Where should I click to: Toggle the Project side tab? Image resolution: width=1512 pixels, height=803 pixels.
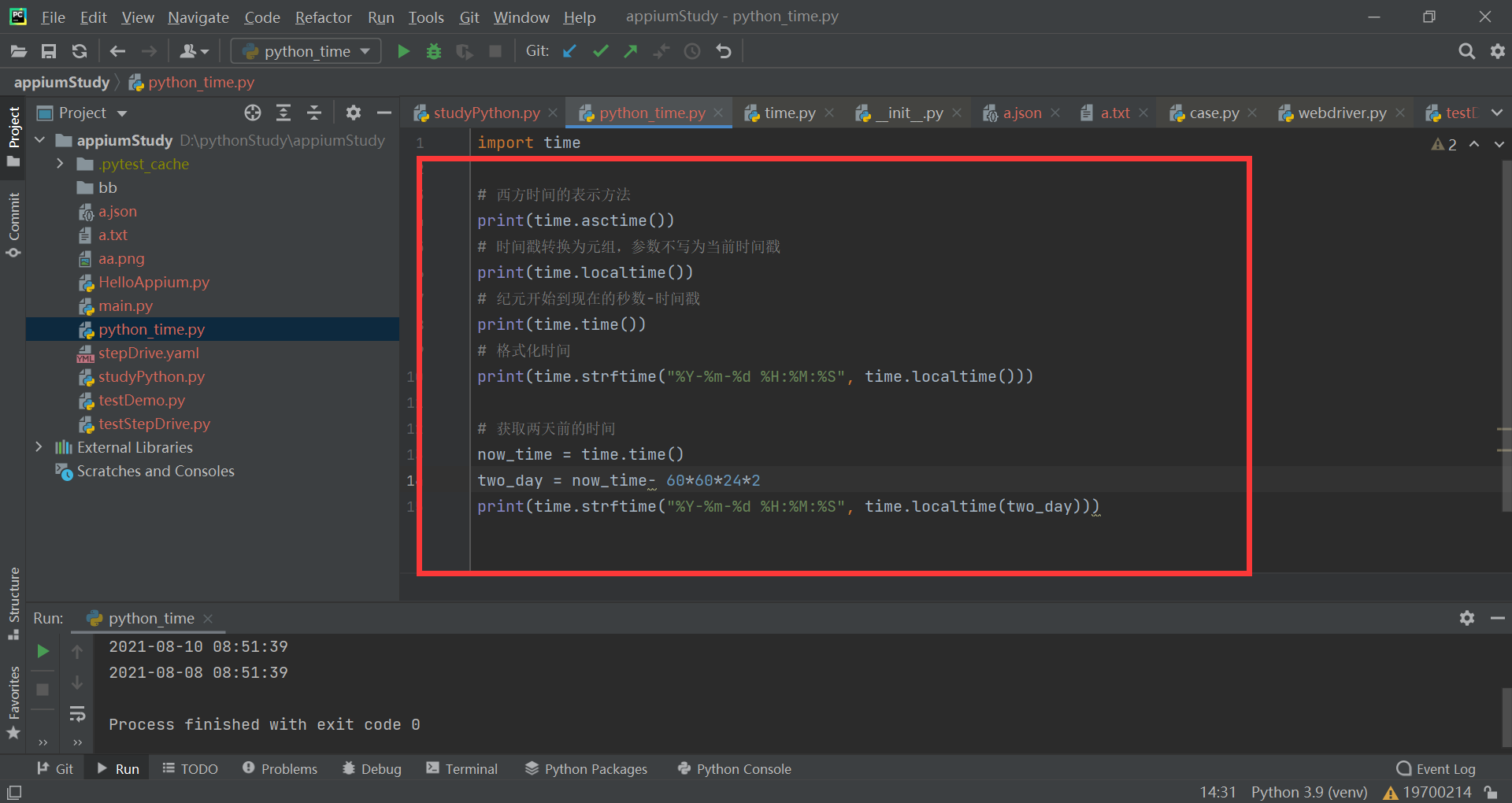(x=13, y=136)
